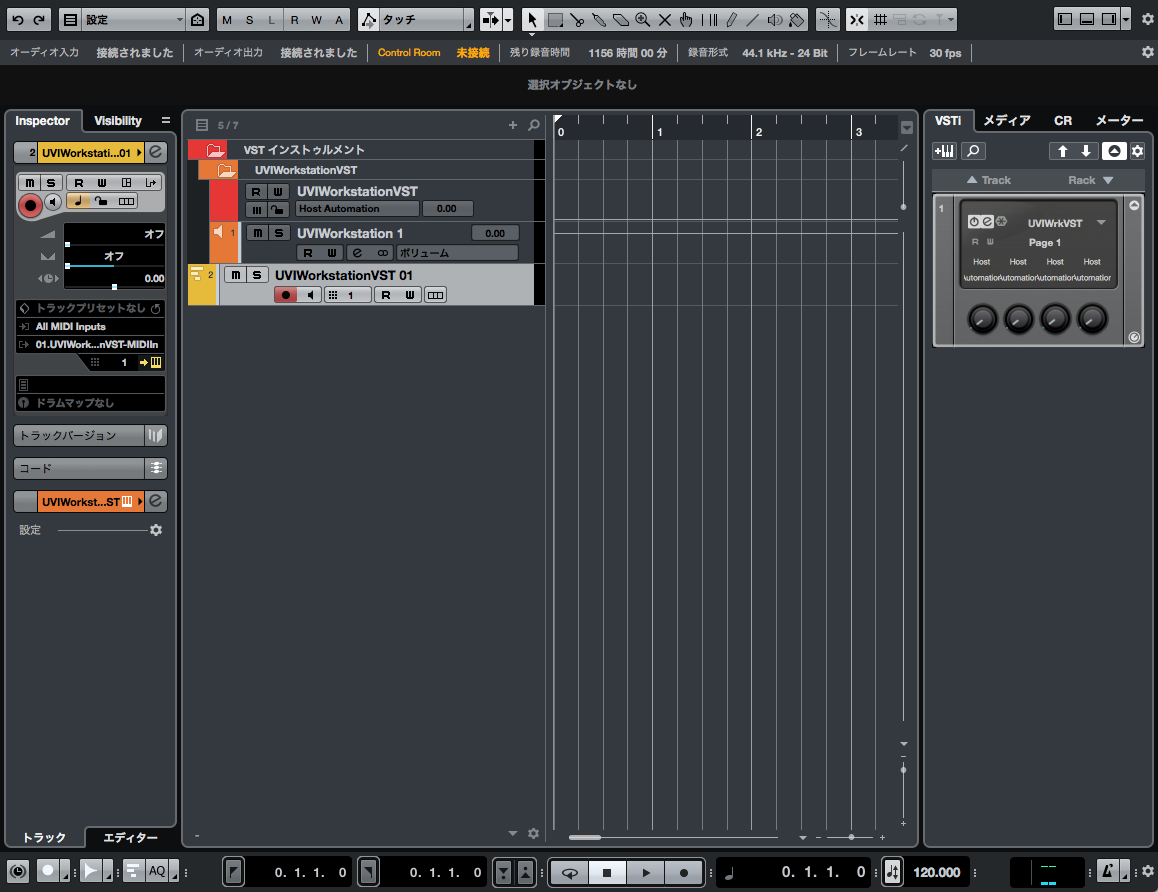Open the Auto-Scroll options dropdown arrow
This screenshot has width=1158, height=892.
coord(508,20)
